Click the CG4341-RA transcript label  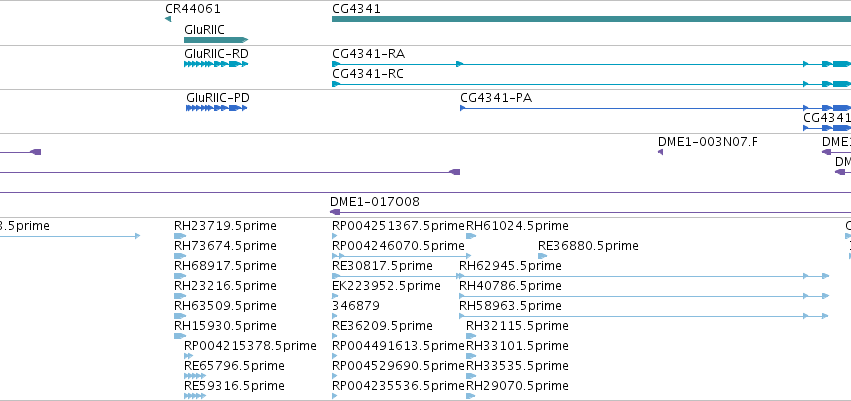click(369, 54)
